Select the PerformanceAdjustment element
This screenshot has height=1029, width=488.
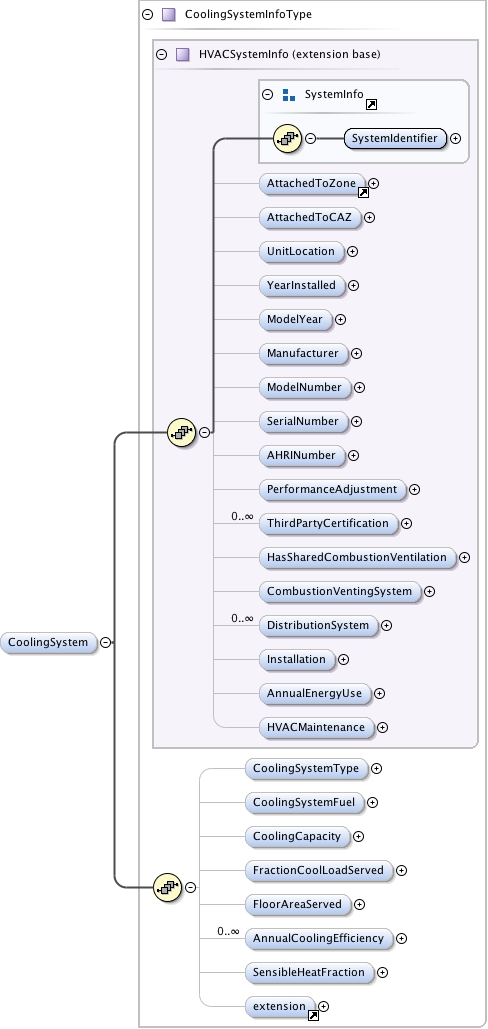click(x=332, y=490)
